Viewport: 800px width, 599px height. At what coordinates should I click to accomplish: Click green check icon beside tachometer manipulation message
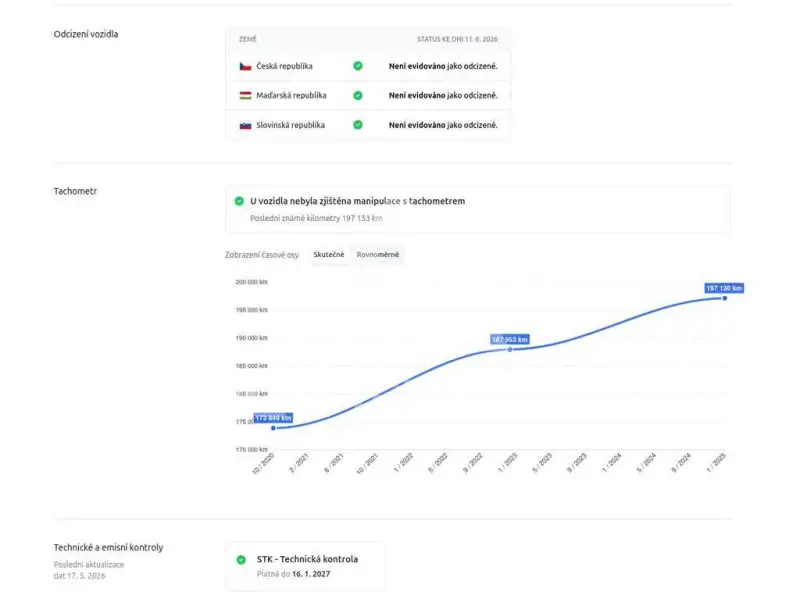pyautogui.click(x=239, y=201)
